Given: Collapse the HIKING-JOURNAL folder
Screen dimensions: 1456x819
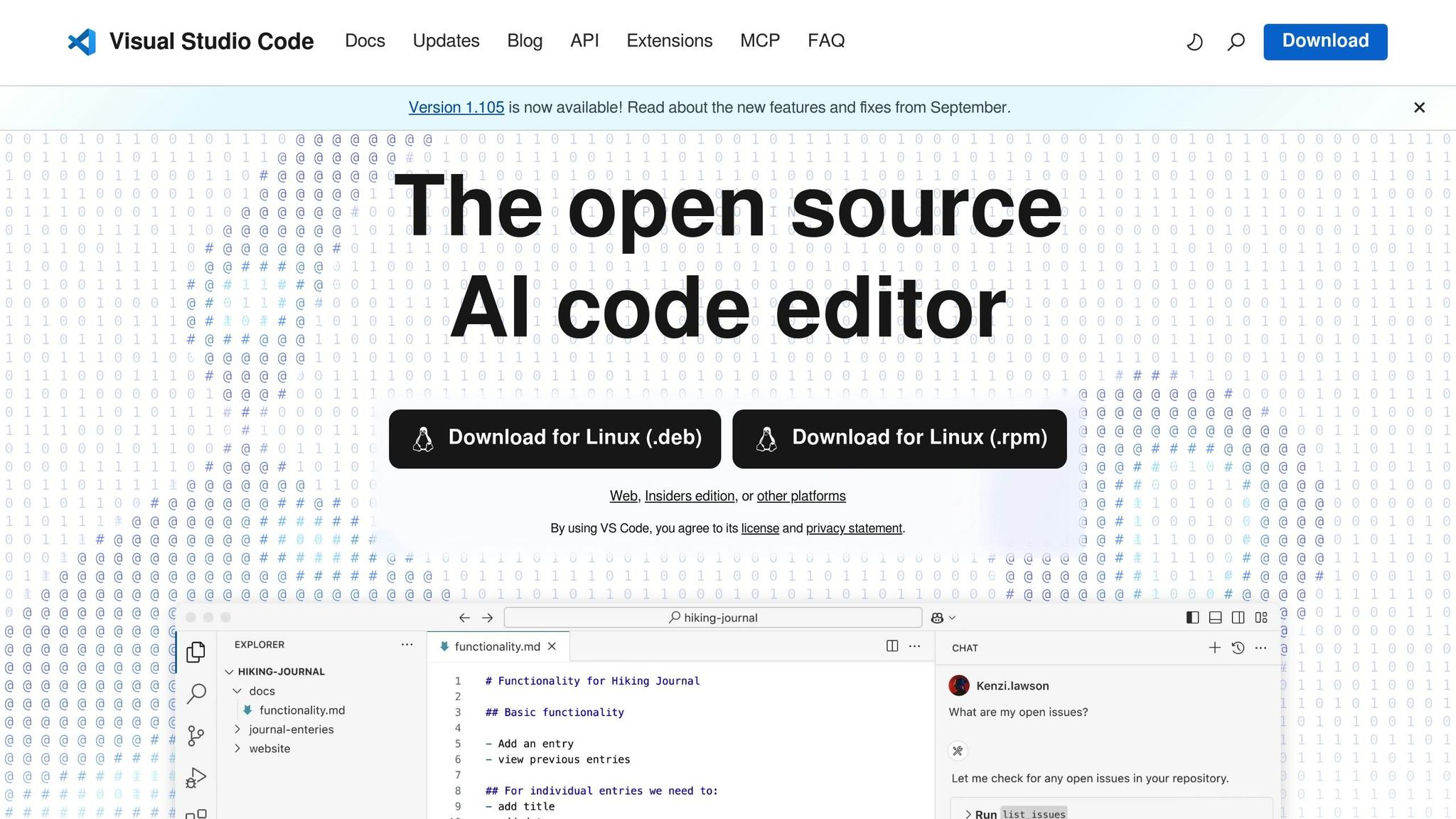Looking at the screenshot, I should coord(229,671).
